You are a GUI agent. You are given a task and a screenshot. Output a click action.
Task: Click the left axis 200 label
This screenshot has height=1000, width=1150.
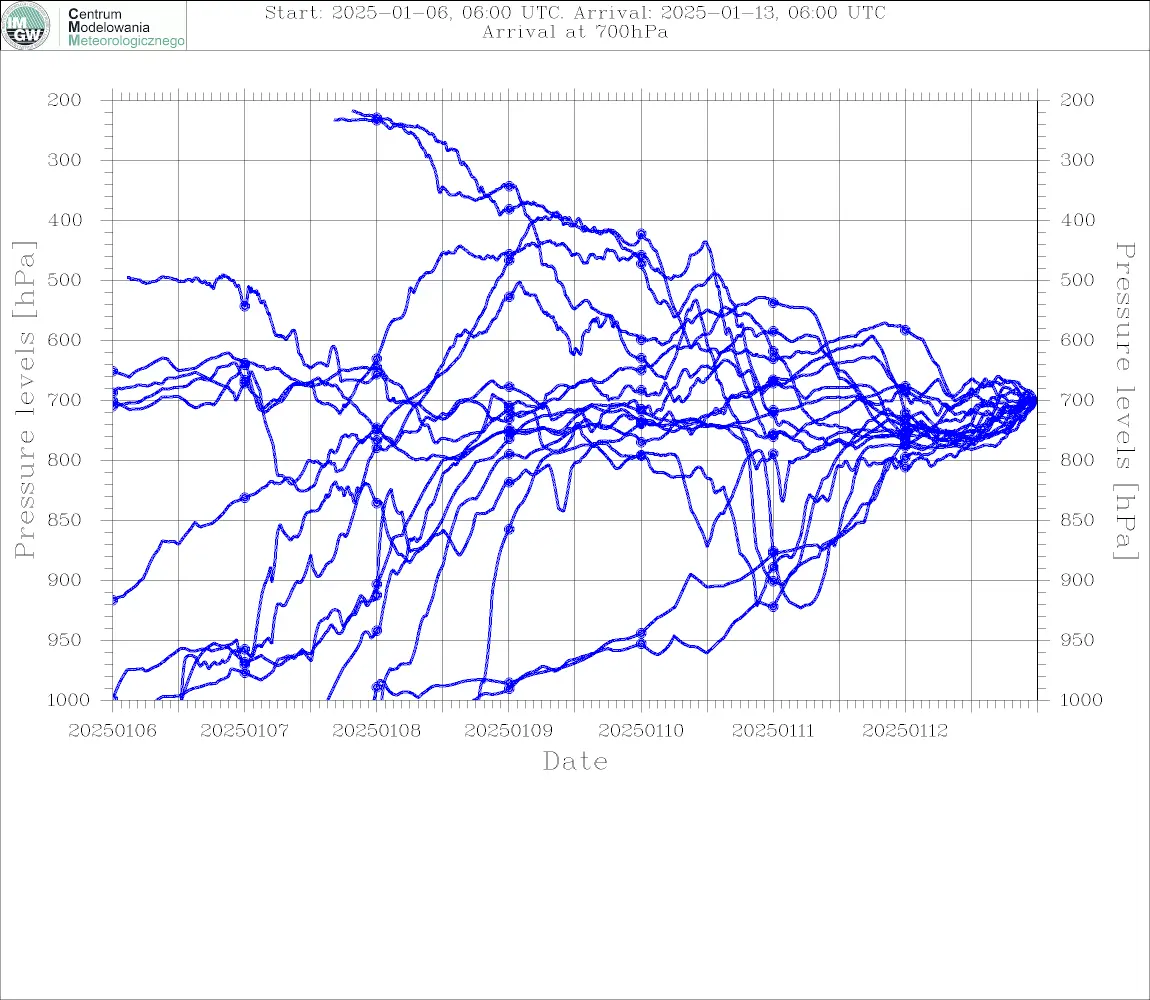click(65, 100)
